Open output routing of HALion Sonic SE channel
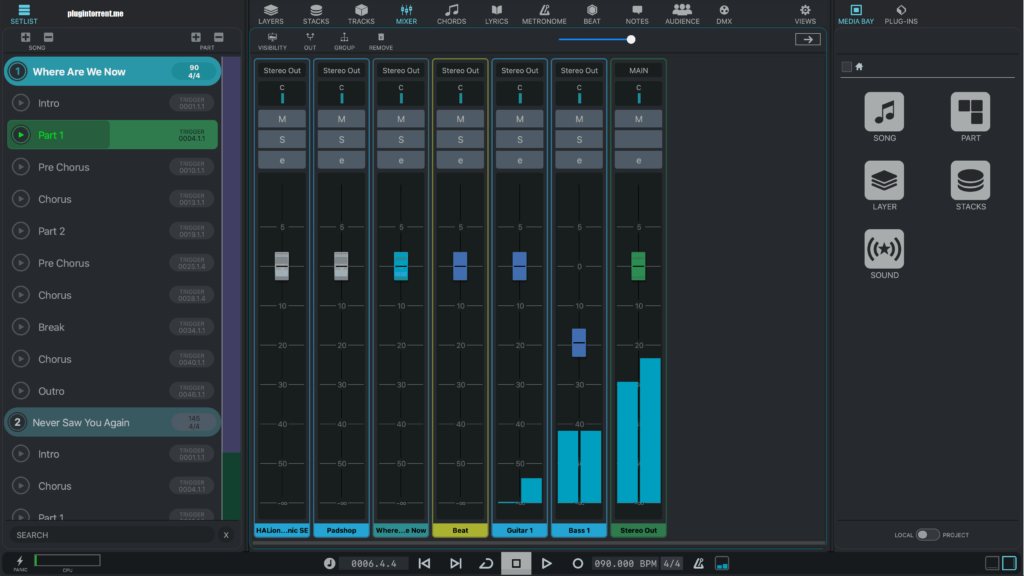 (282, 71)
